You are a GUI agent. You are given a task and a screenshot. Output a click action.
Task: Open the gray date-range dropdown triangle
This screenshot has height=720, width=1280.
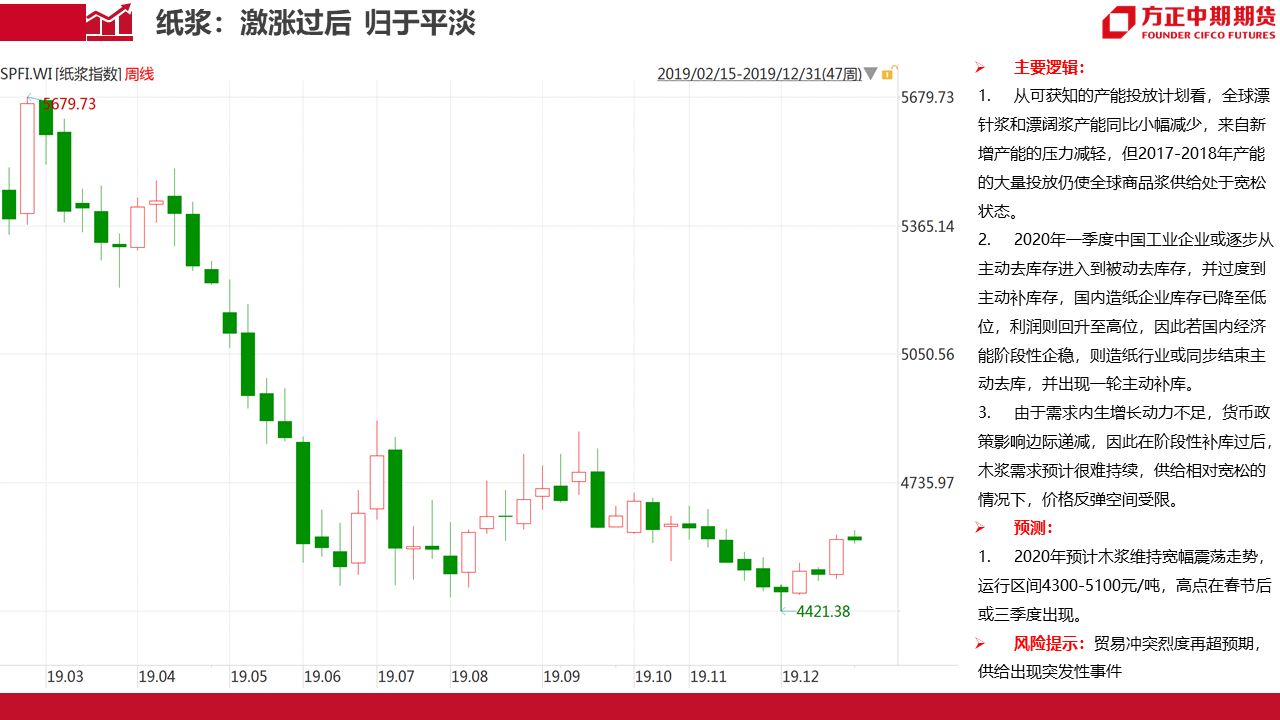pyautogui.click(x=870, y=74)
